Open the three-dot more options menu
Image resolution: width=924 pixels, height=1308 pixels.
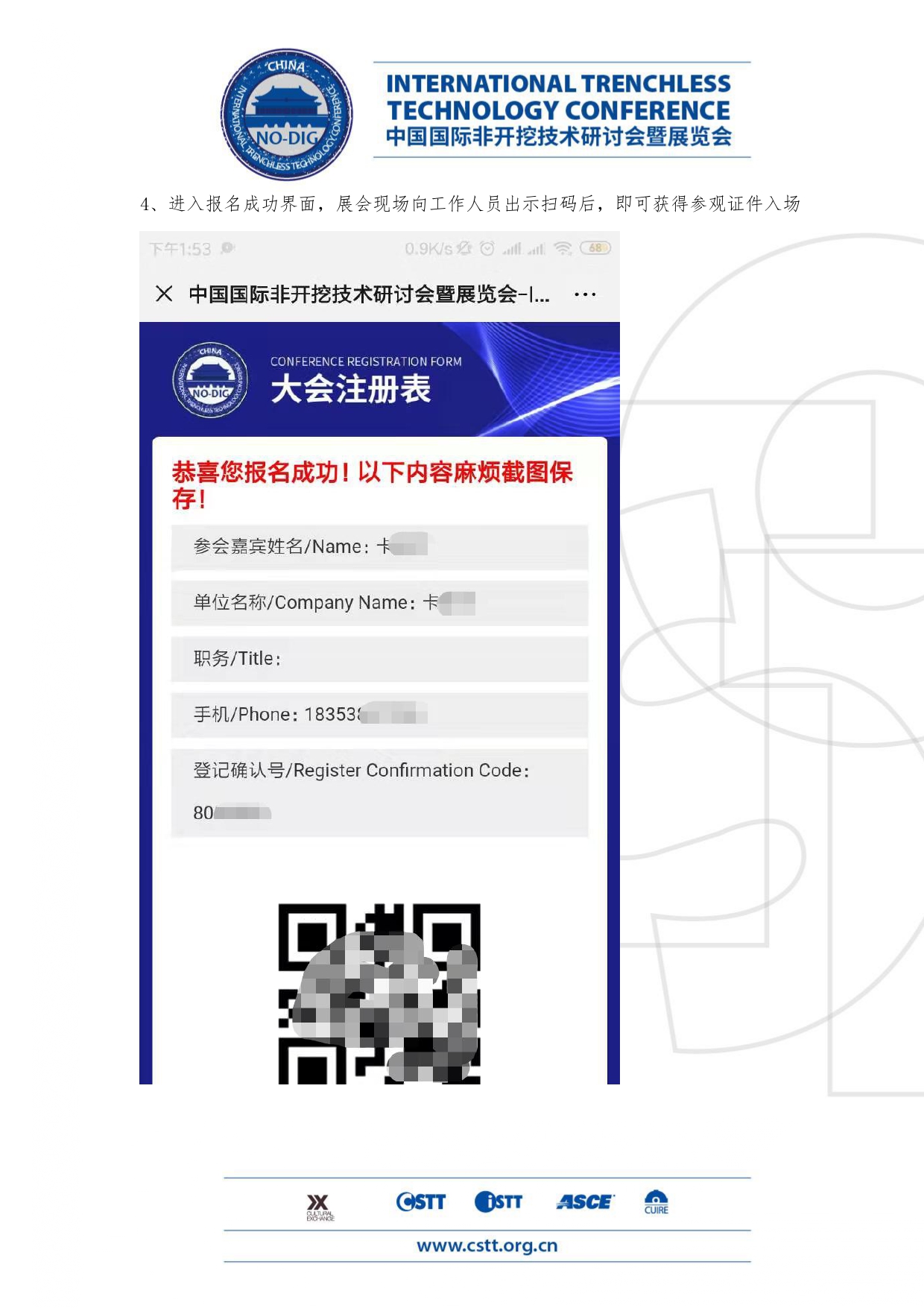(x=585, y=294)
